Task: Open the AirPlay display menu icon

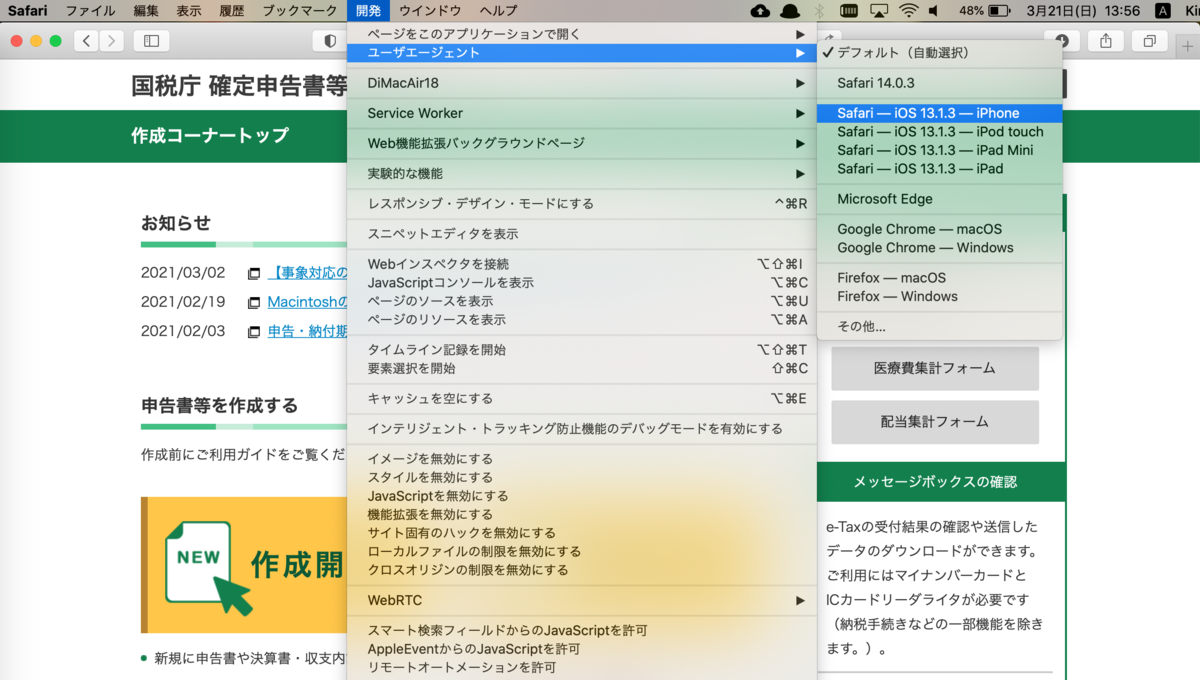Action: (878, 11)
